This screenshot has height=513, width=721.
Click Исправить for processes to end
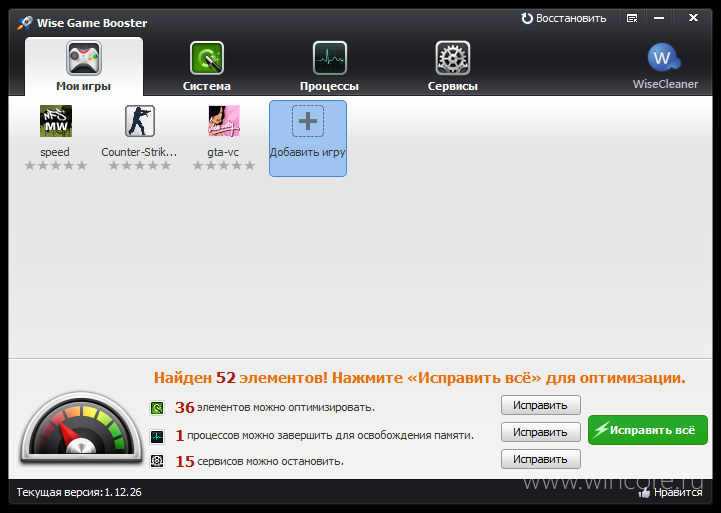coord(541,433)
